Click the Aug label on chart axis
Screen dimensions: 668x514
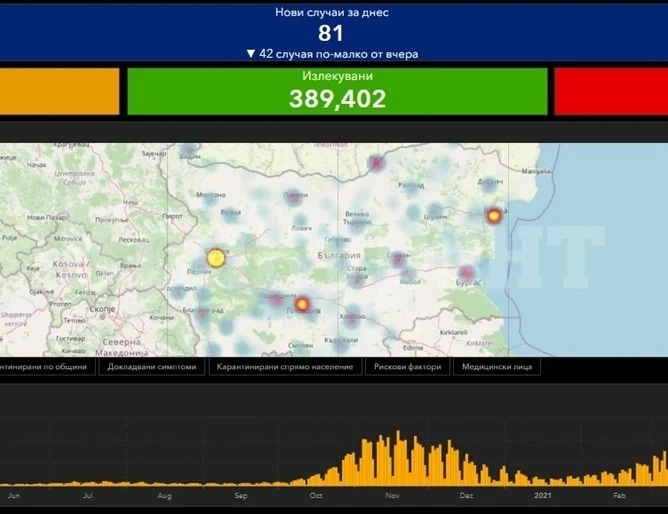tap(164, 496)
